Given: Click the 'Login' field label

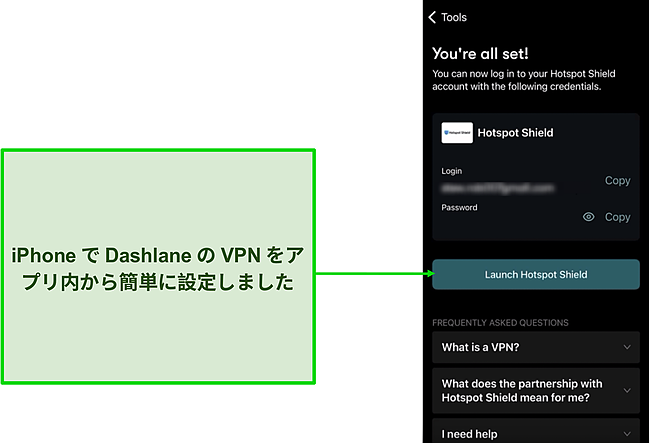Looking at the screenshot, I should click(x=451, y=171).
